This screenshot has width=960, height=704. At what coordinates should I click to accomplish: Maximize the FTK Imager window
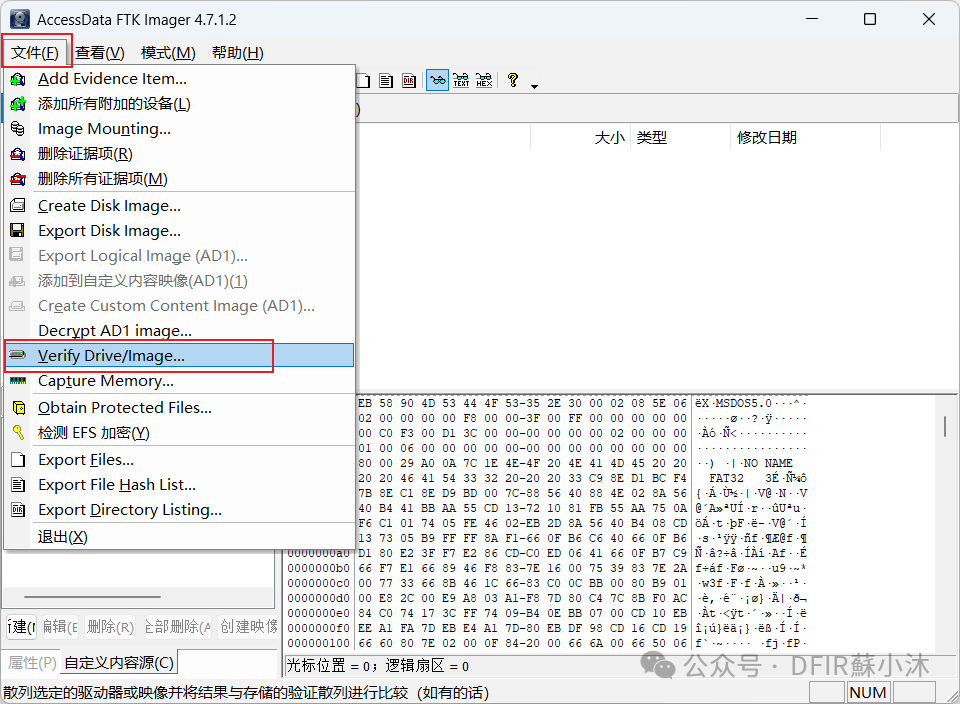pyautogui.click(x=870, y=20)
